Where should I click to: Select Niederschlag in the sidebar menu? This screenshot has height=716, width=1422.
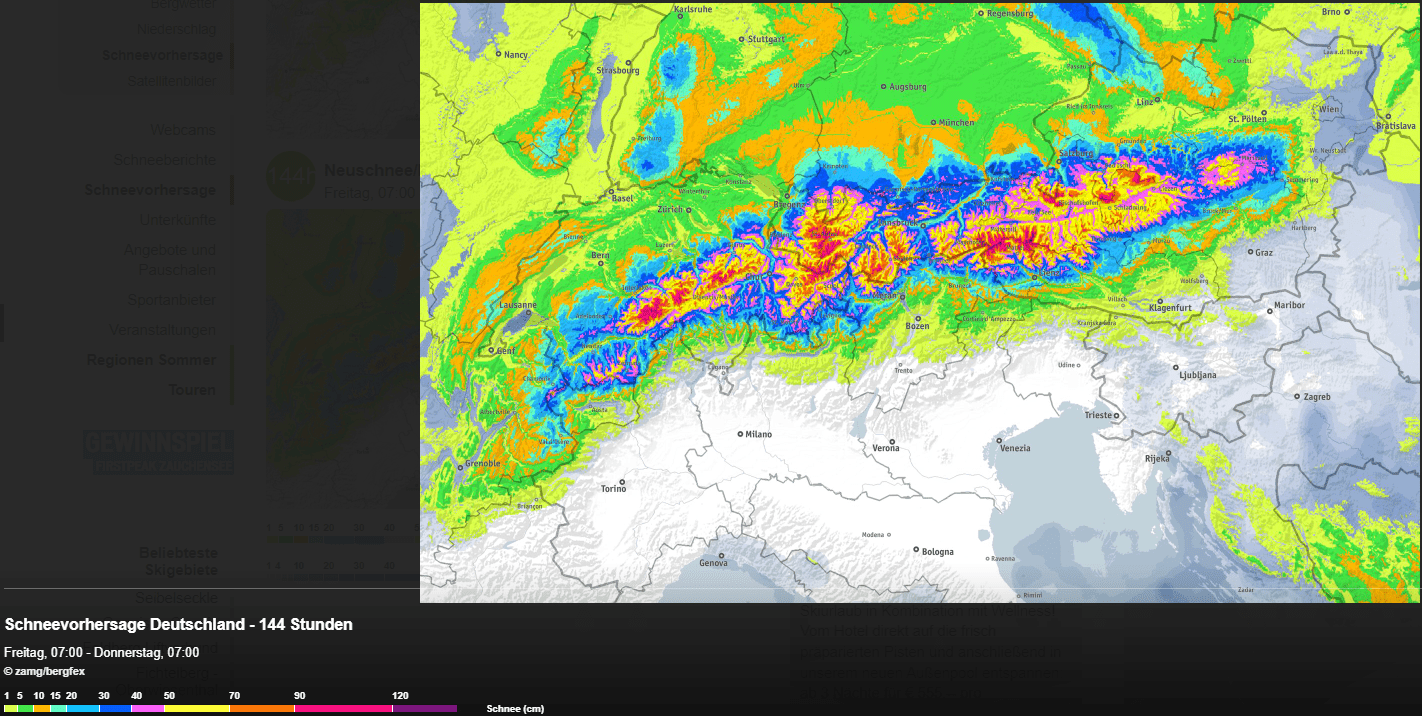pyautogui.click(x=176, y=29)
